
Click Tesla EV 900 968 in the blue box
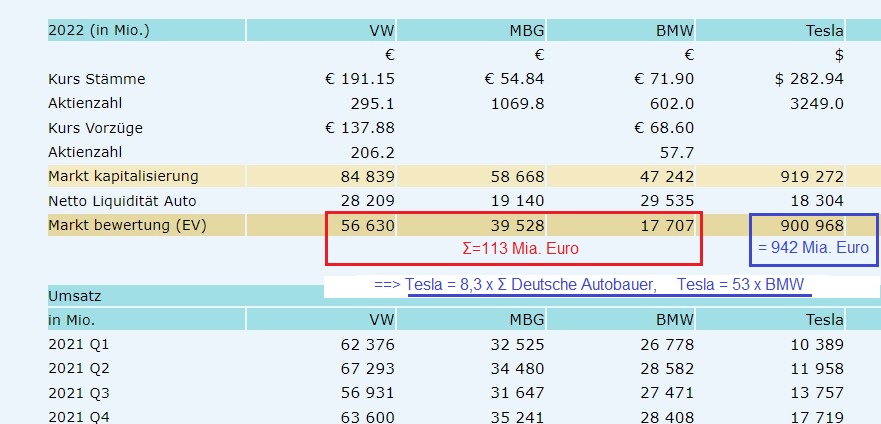(803, 226)
